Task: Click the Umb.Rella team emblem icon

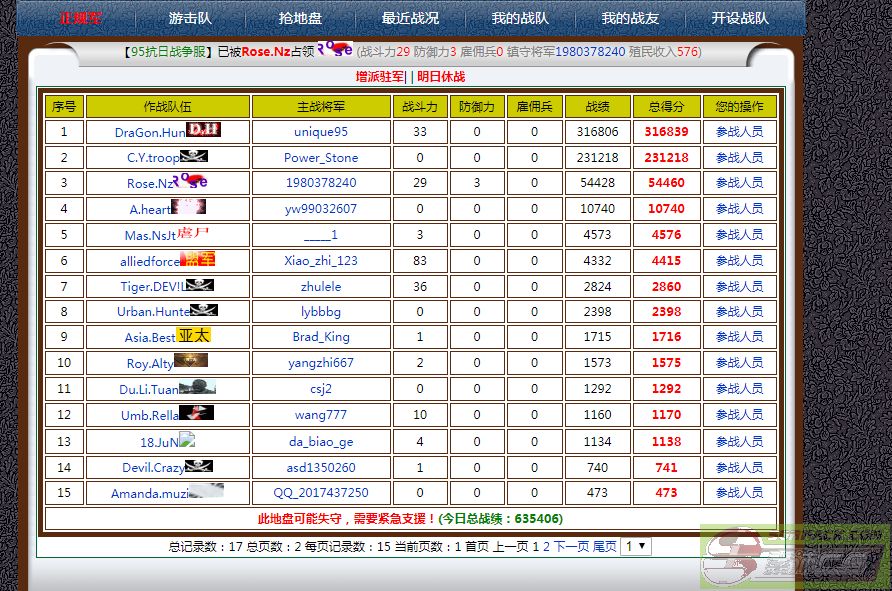Action: (197, 413)
